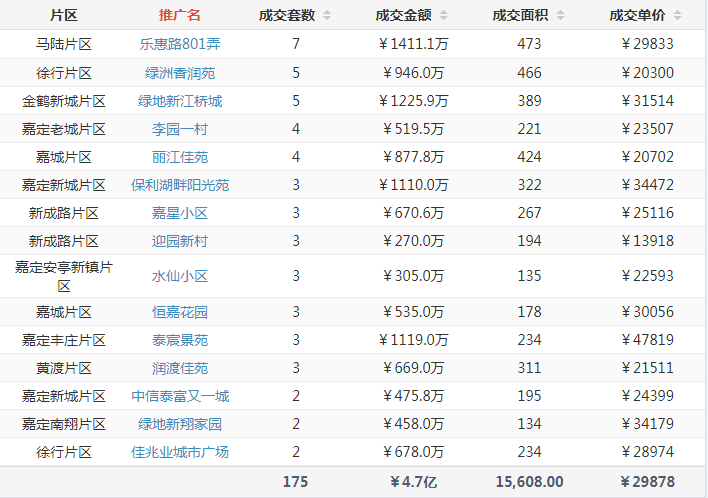Visit the 绿地新翔家园 link
The height and width of the screenshot is (498, 708).
point(180,424)
